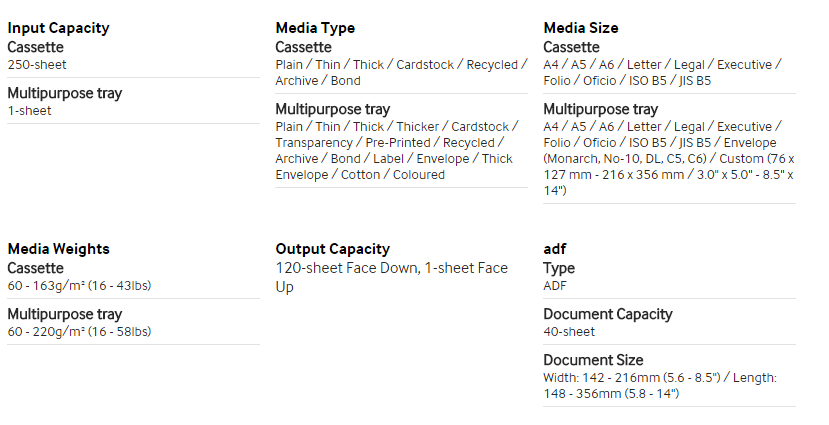Click the Input Capacity heading
Viewport: 829px width, 425px height.
point(58,28)
